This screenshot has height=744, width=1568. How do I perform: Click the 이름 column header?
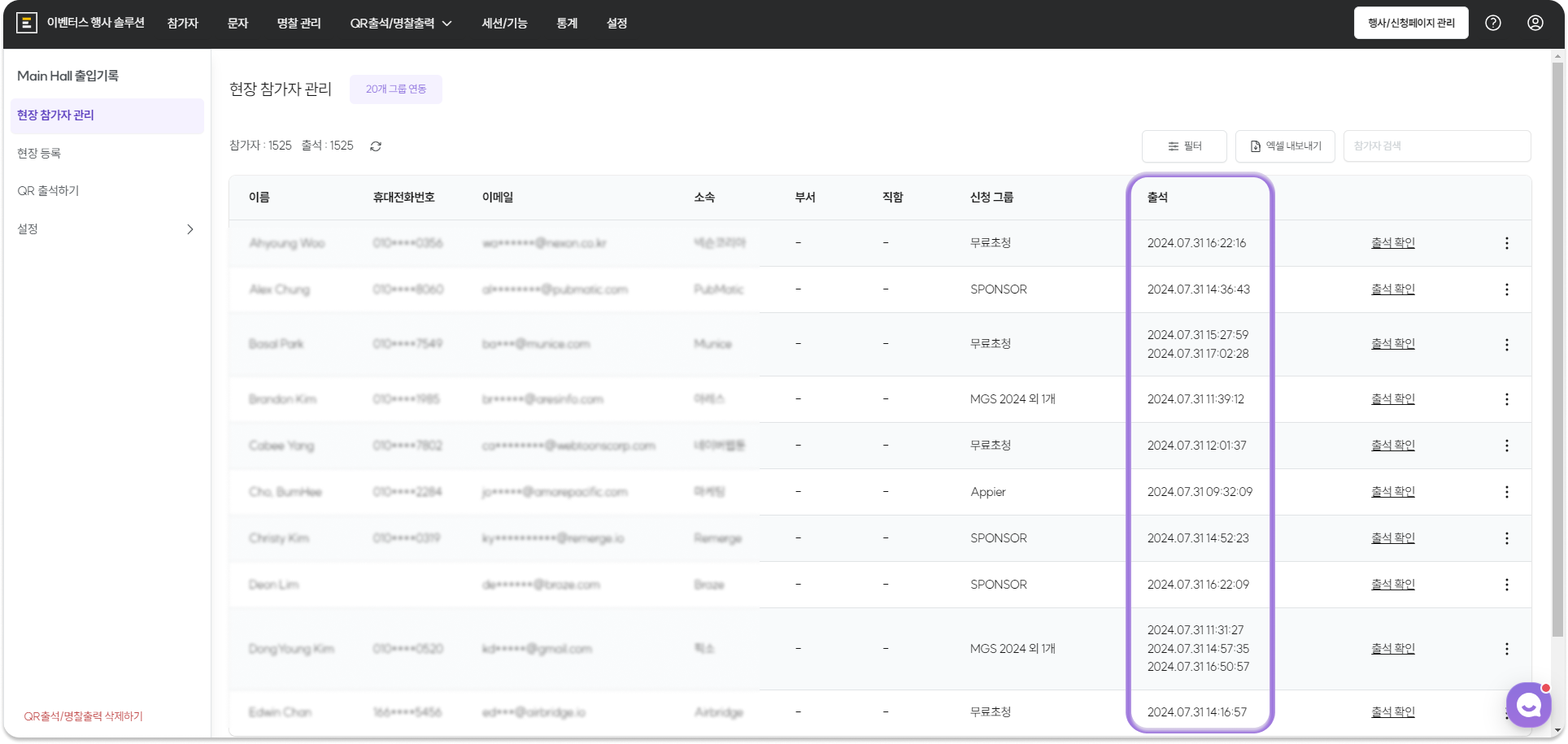(259, 198)
